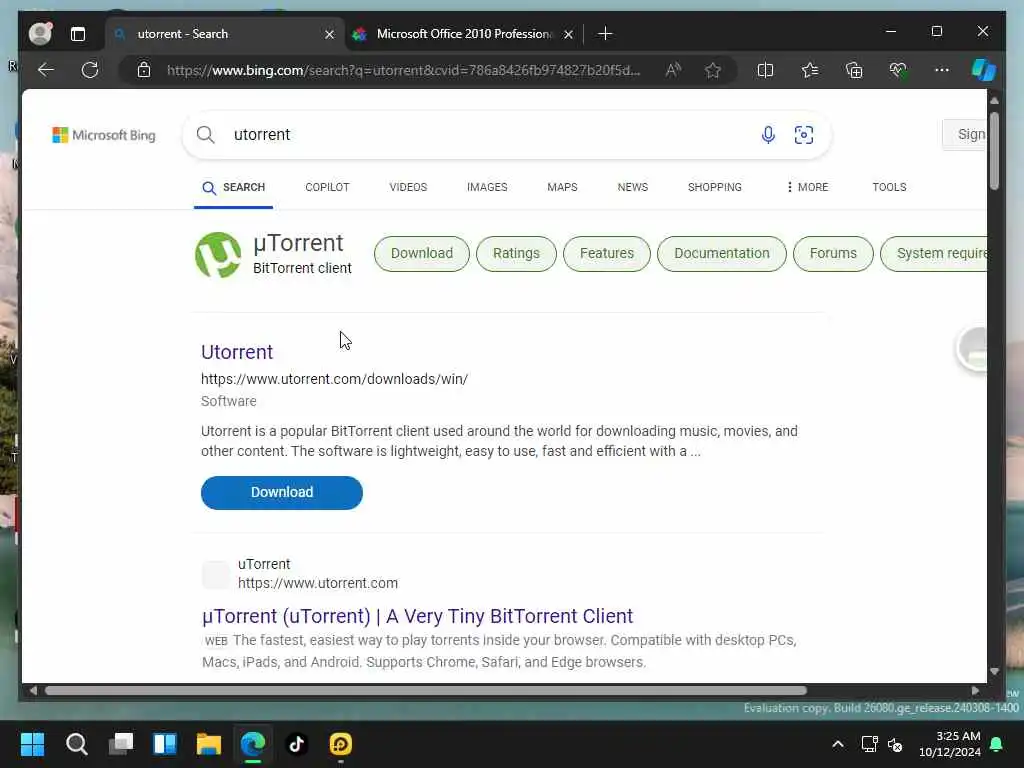
Task: Close the Microsoft Office 2010 tab
Action: coord(569,34)
